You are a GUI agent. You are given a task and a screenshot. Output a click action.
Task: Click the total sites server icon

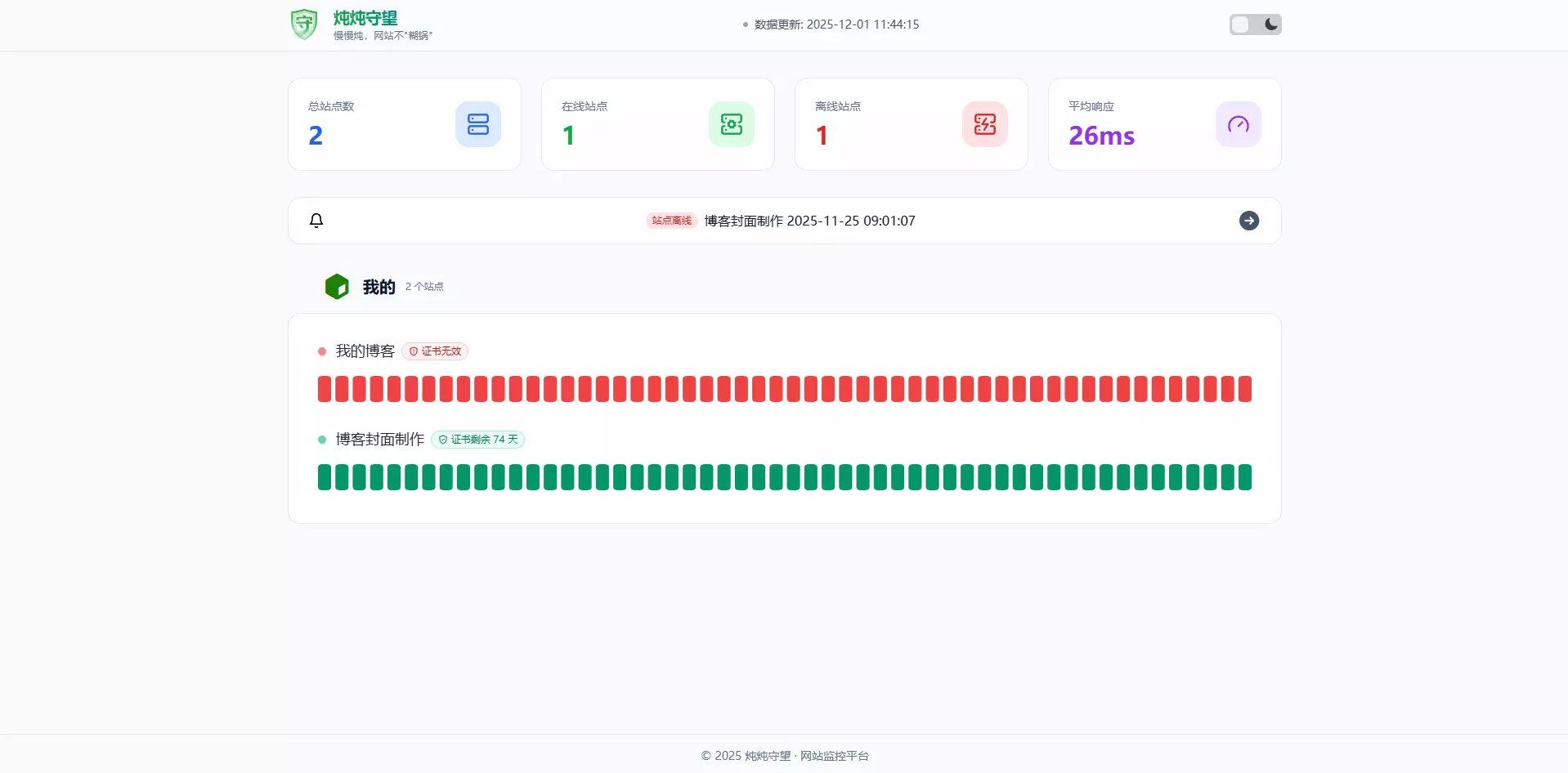tap(477, 124)
